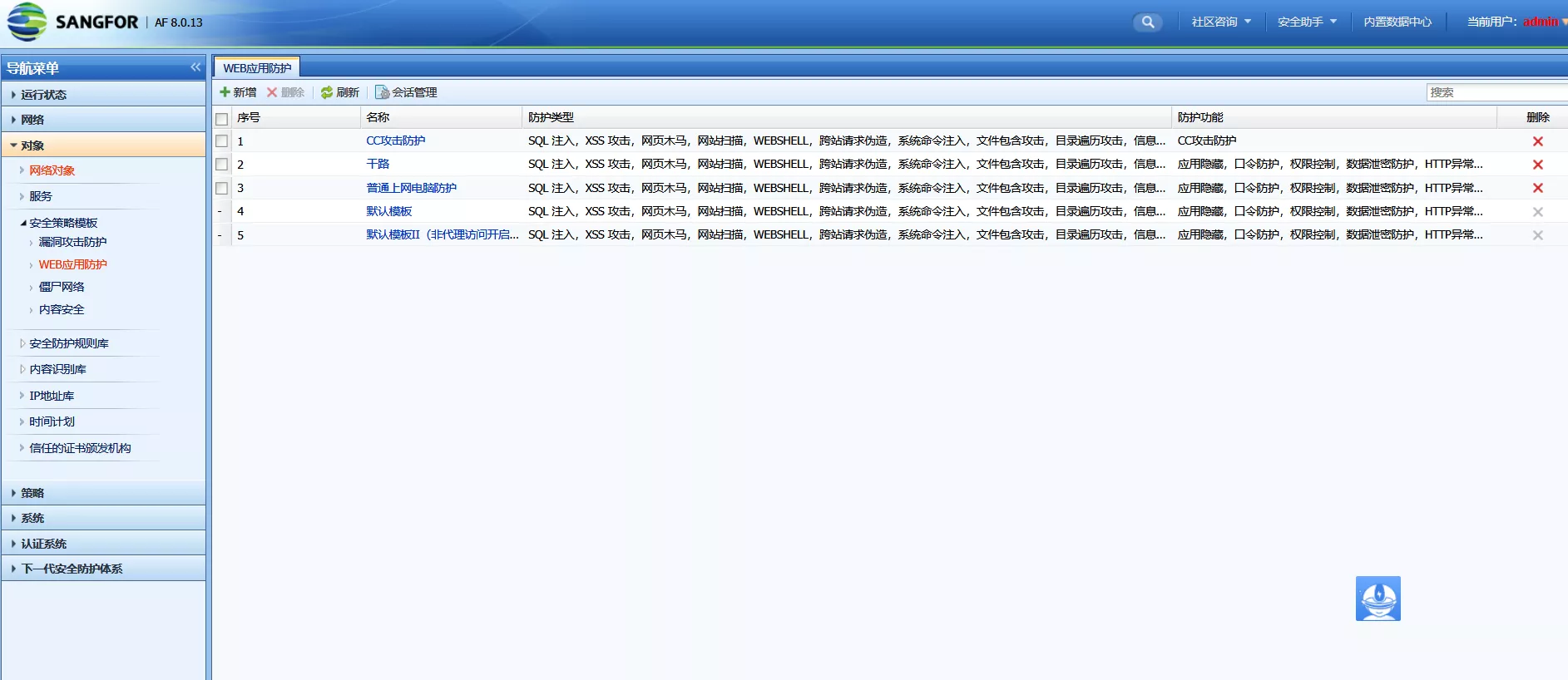This screenshot has height=680, width=1568.
Task: Click 内置数据中心 in the header
Action: pos(1397,22)
